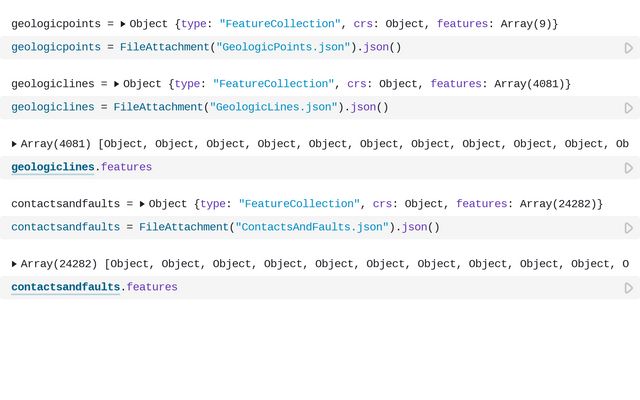Expand the geologiclines Object output
Viewport: 640px width, 400px height.
point(117,84)
